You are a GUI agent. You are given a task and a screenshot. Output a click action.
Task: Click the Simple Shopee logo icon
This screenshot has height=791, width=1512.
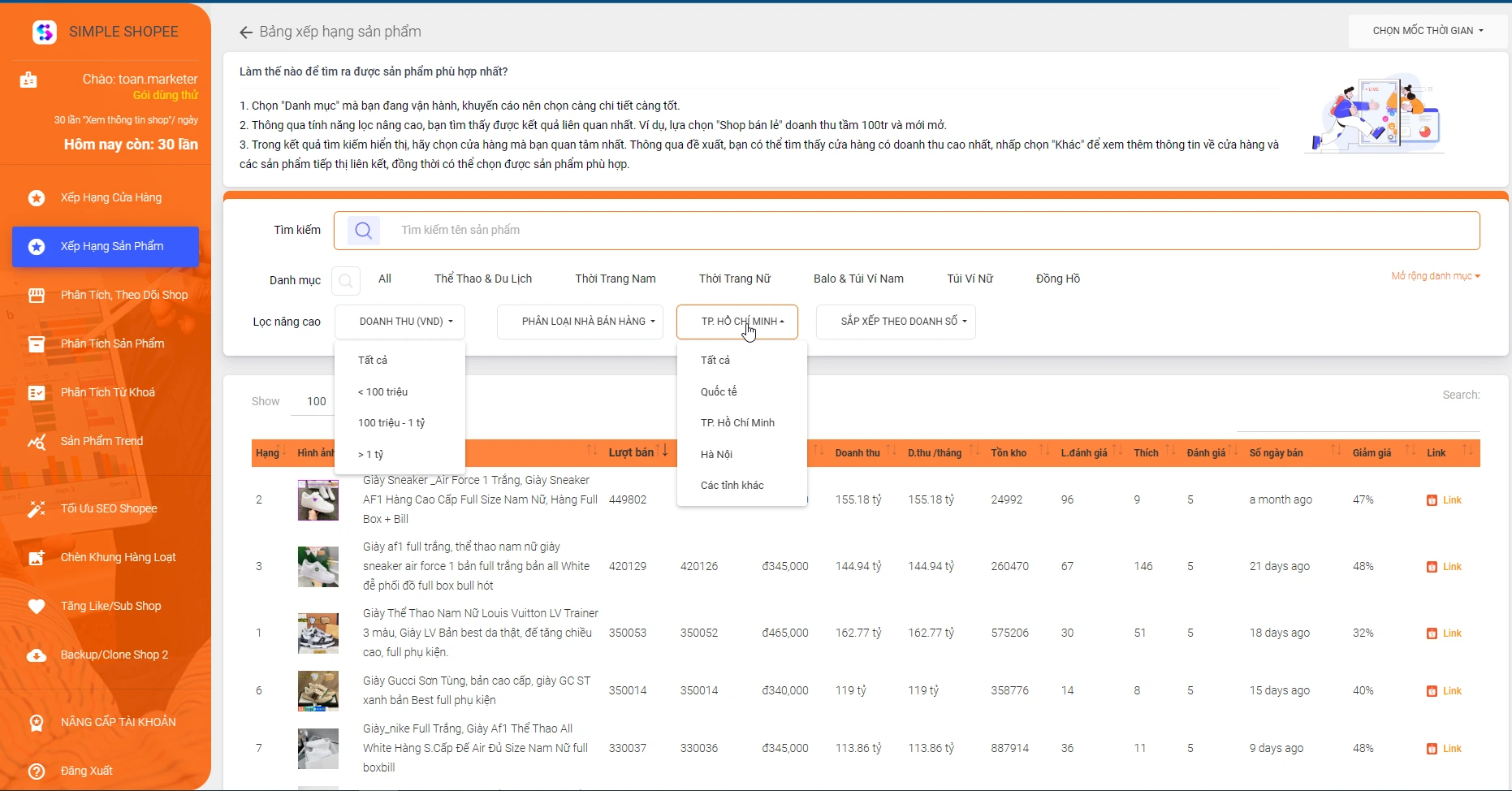[x=45, y=32]
